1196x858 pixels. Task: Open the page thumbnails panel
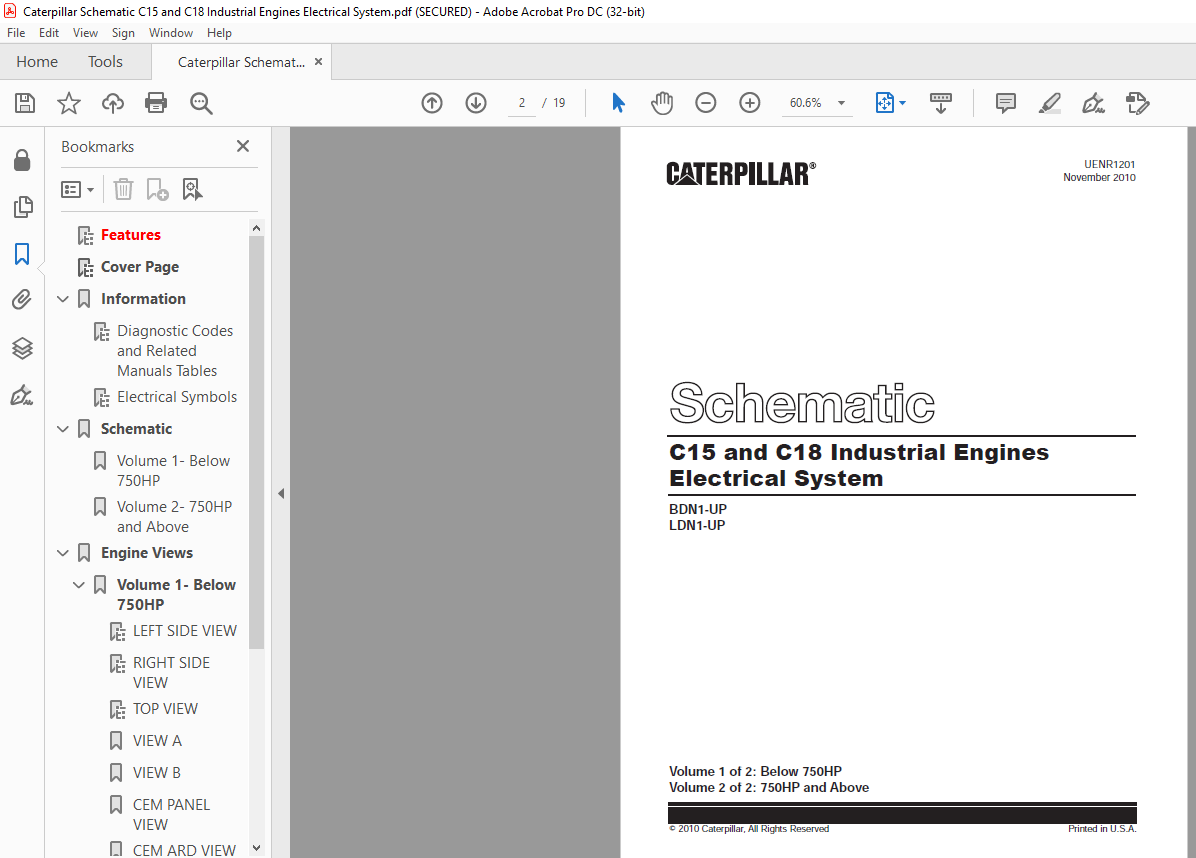click(x=22, y=207)
